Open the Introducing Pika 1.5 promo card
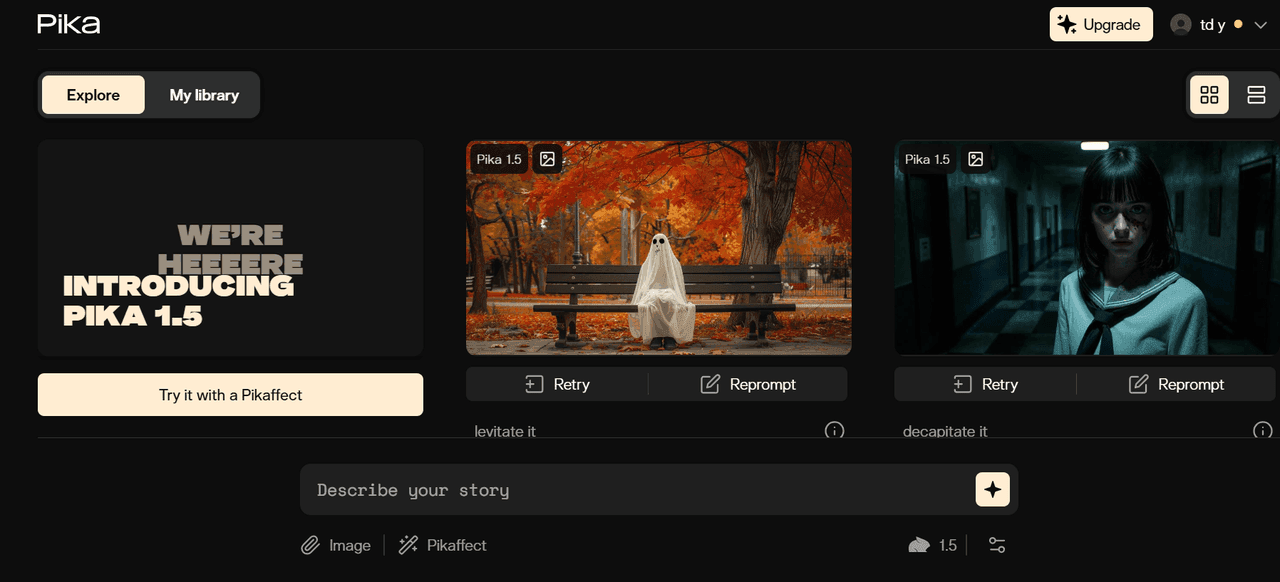1280x582 pixels. point(231,248)
